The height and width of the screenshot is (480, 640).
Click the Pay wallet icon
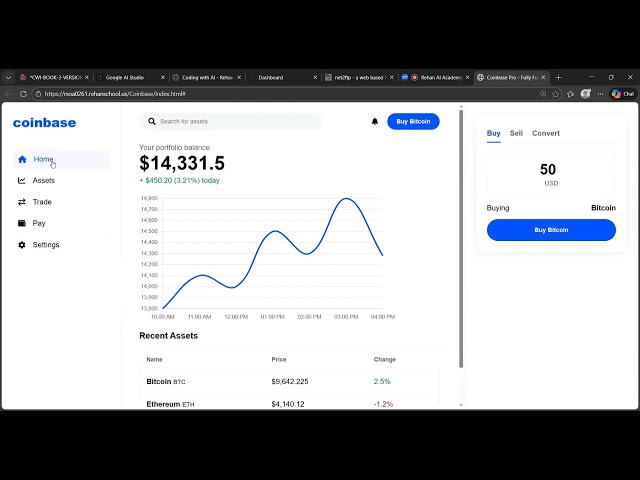click(22, 223)
